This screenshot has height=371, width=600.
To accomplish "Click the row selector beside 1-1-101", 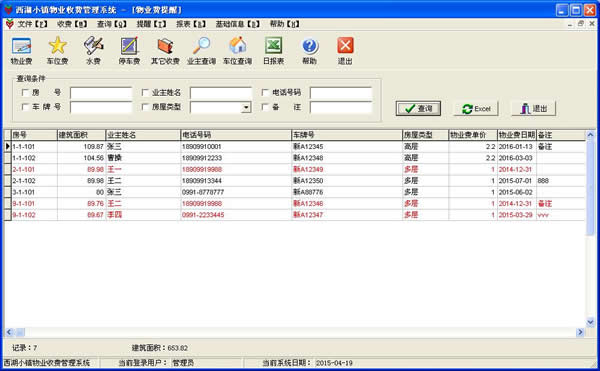I will point(7,146).
